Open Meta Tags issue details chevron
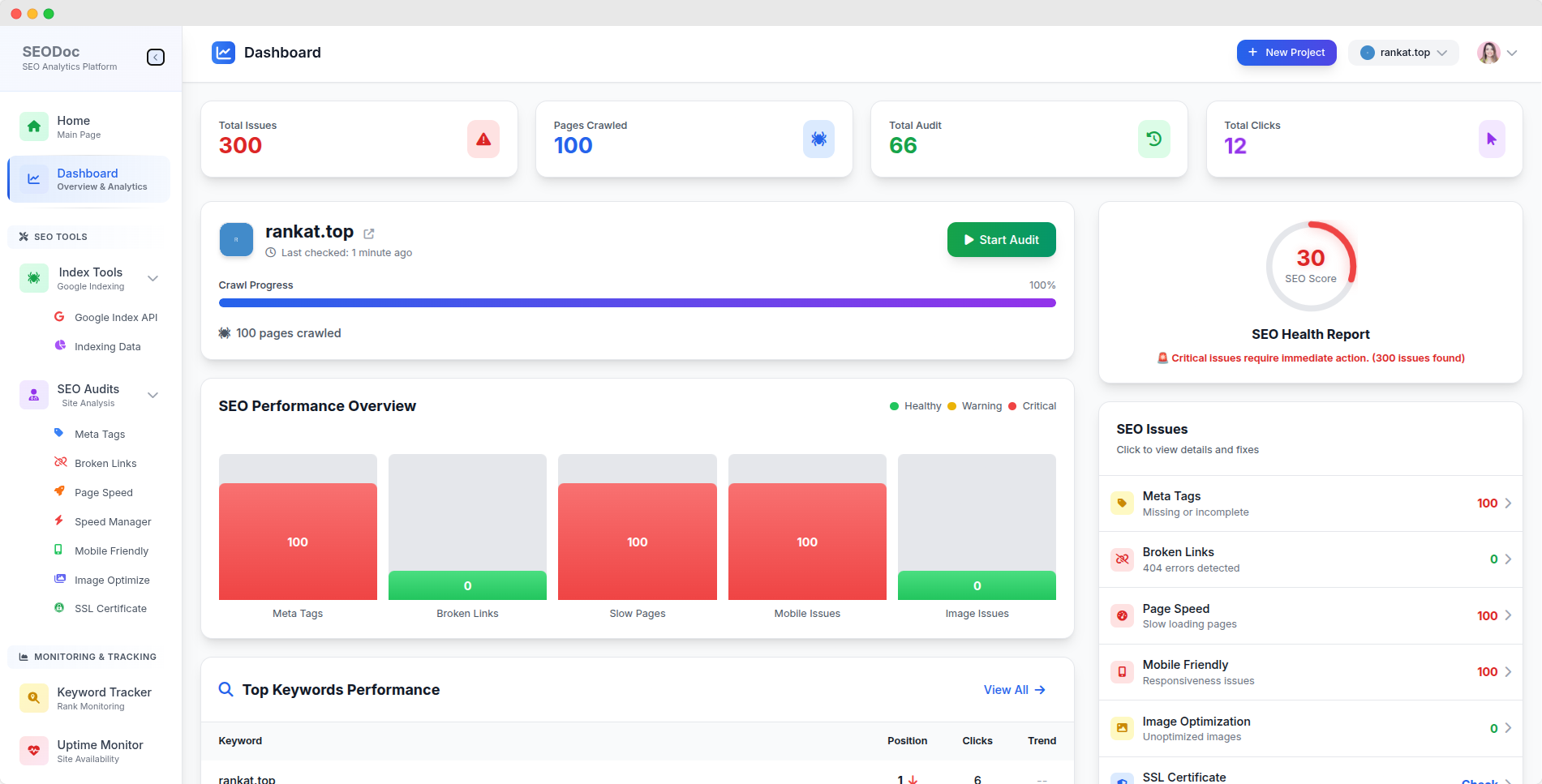Screen dimensions: 1542x784 click(x=1508, y=503)
